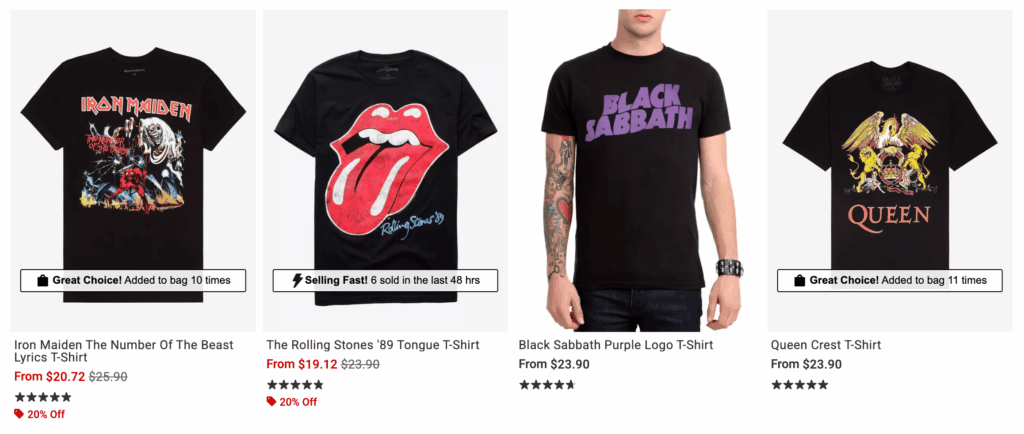Click the shopping bag icon on Queen badge

point(799,281)
